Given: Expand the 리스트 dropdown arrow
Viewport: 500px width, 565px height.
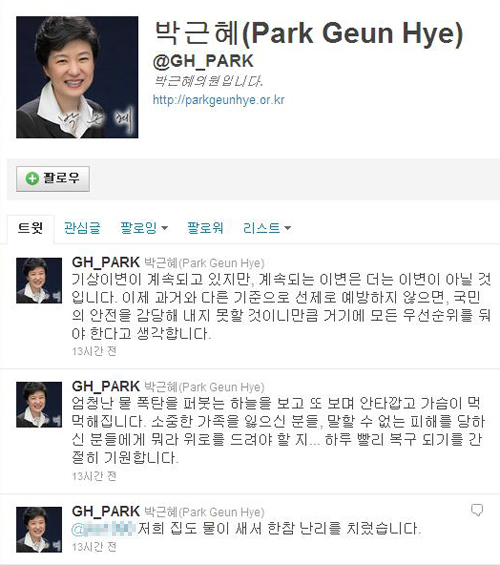Looking at the screenshot, I should (x=287, y=228).
